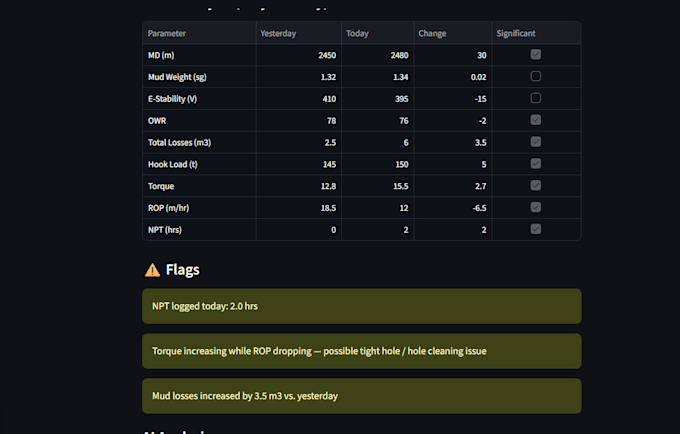This screenshot has width=680, height=434.
Task: Check the Significant box for Mud Weight (sg)
Action: (536, 76)
